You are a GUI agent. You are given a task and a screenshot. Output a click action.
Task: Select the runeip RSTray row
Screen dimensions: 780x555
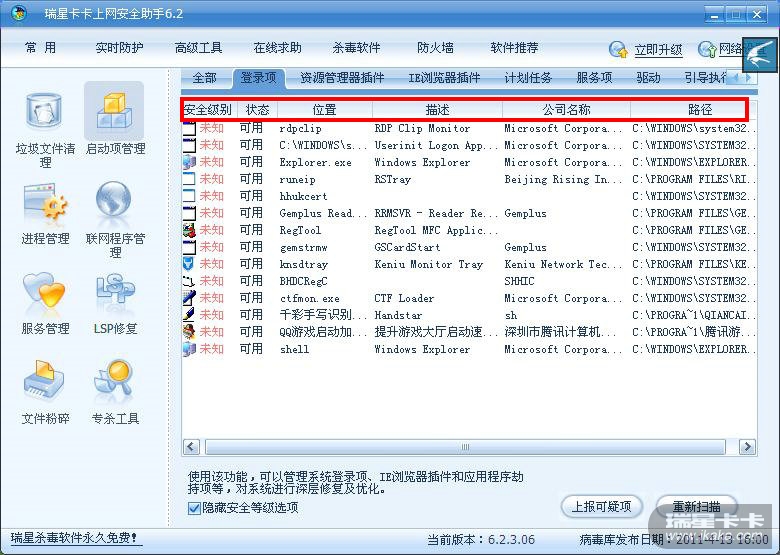coord(469,179)
